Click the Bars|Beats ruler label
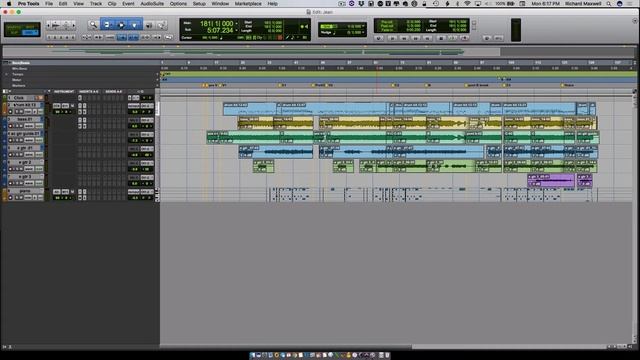The height and width of the screenshot is (360, 640). tap(21, 63)
